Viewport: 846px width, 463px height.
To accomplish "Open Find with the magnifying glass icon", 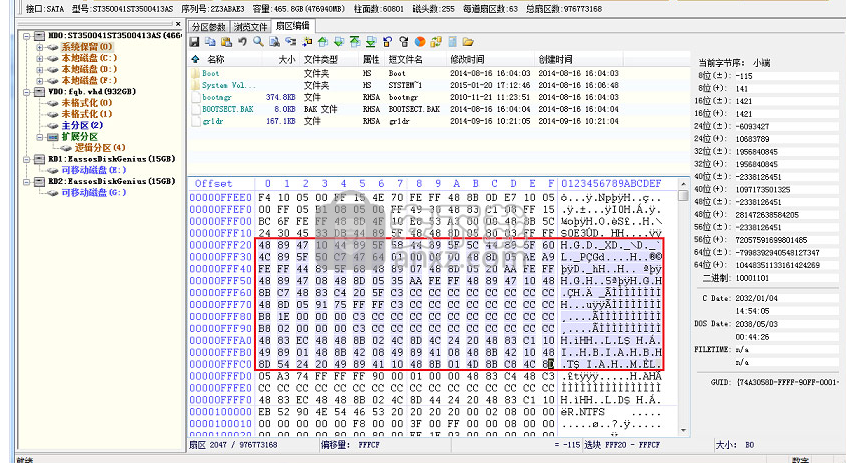I will pyautogui.click(x=258, y=42).
